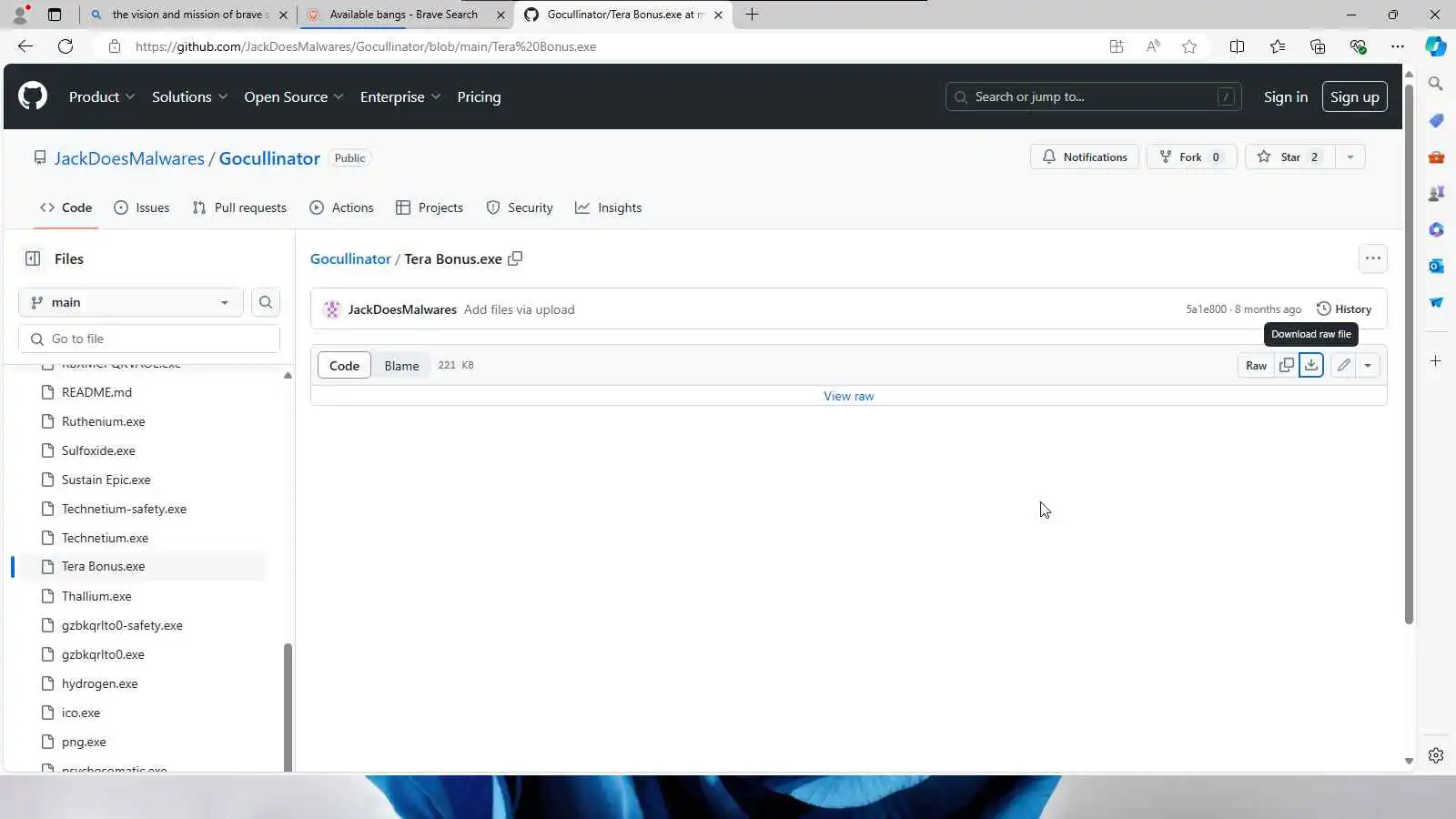This screenshot has height=819, width=1456.
Task: Click the View raw link
Action: click(x=848, y=396)
